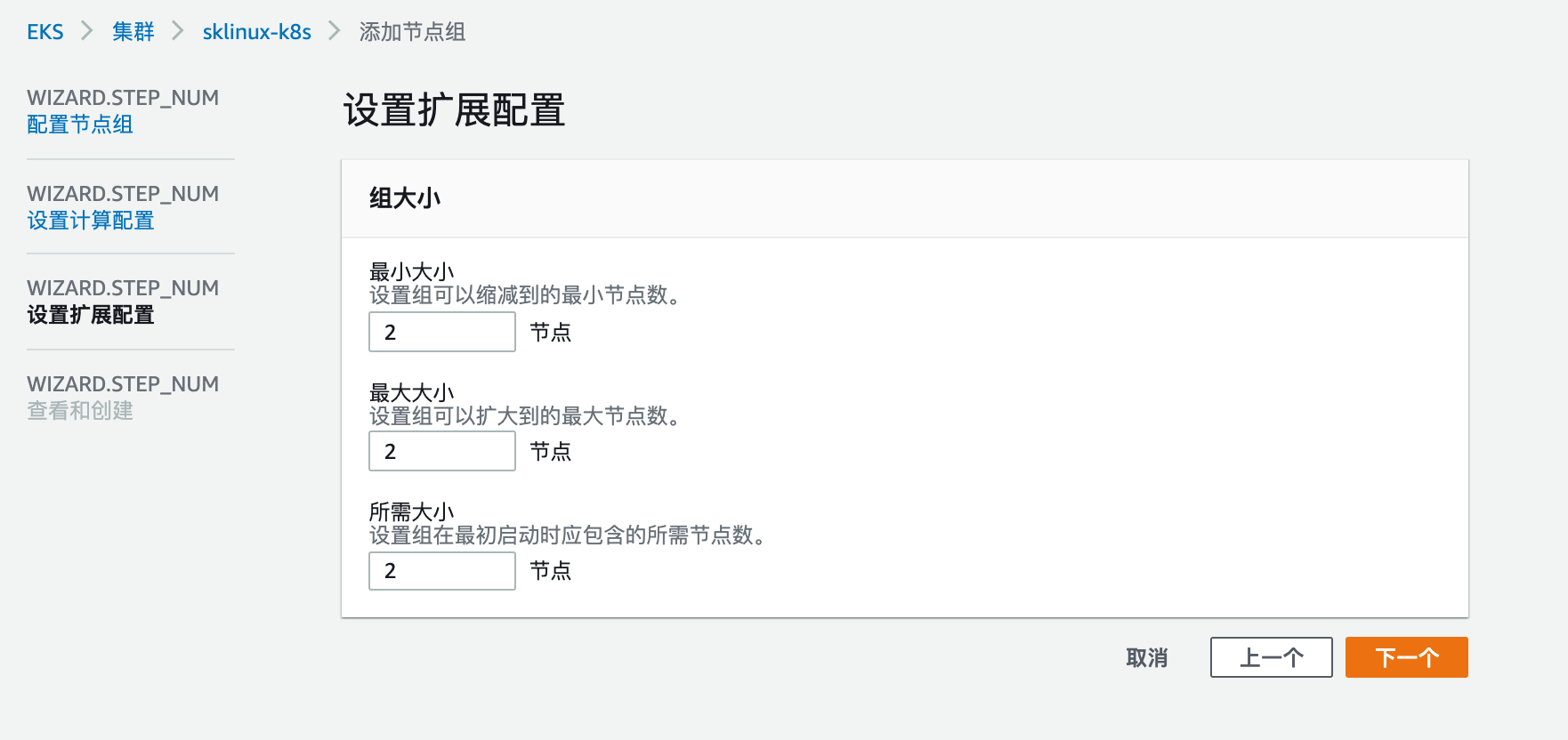
Task: Click the chevron just before 添加节点组
Action: pyautogui.click(x=335, y=31)
